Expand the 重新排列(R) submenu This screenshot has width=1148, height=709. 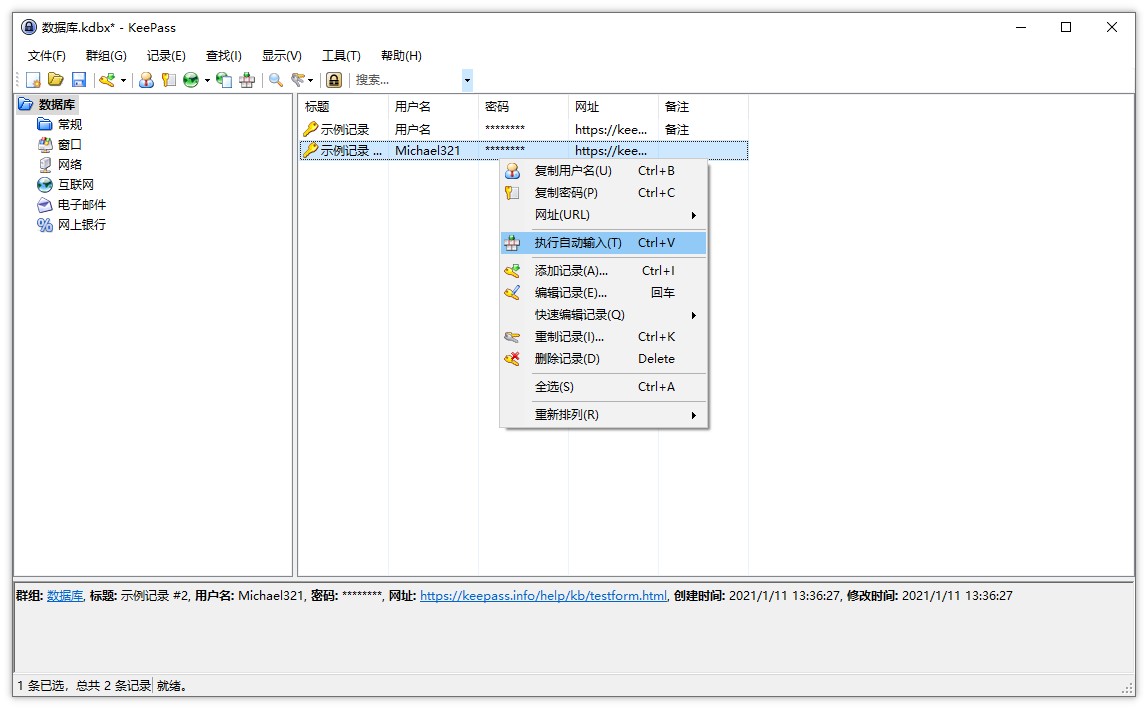coord(603,414)
